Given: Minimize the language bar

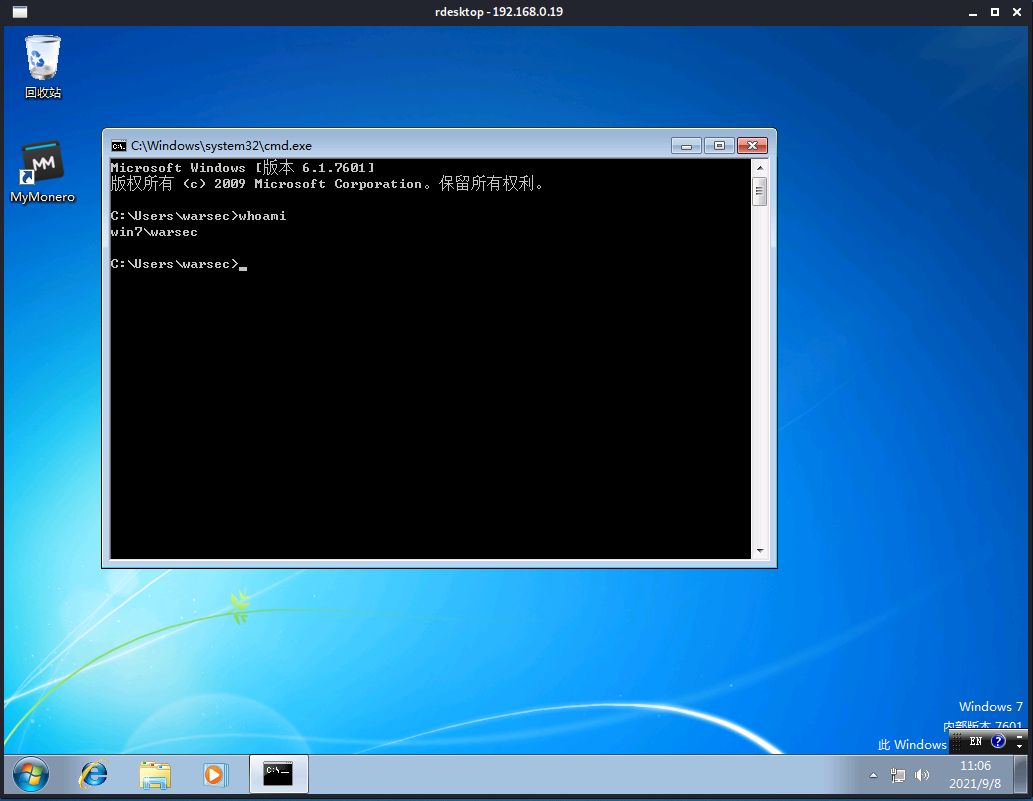Looking at the screenshot, I should (1019, 736).
